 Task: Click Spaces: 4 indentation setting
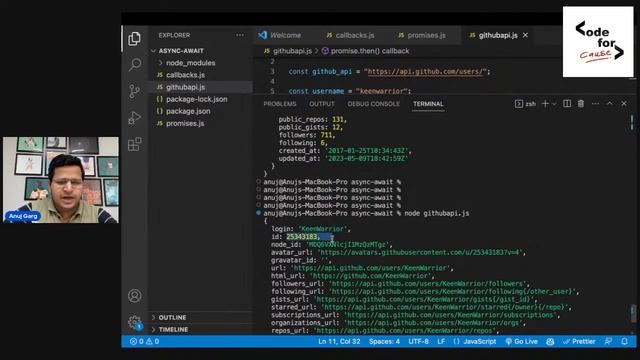click(384, 341)
